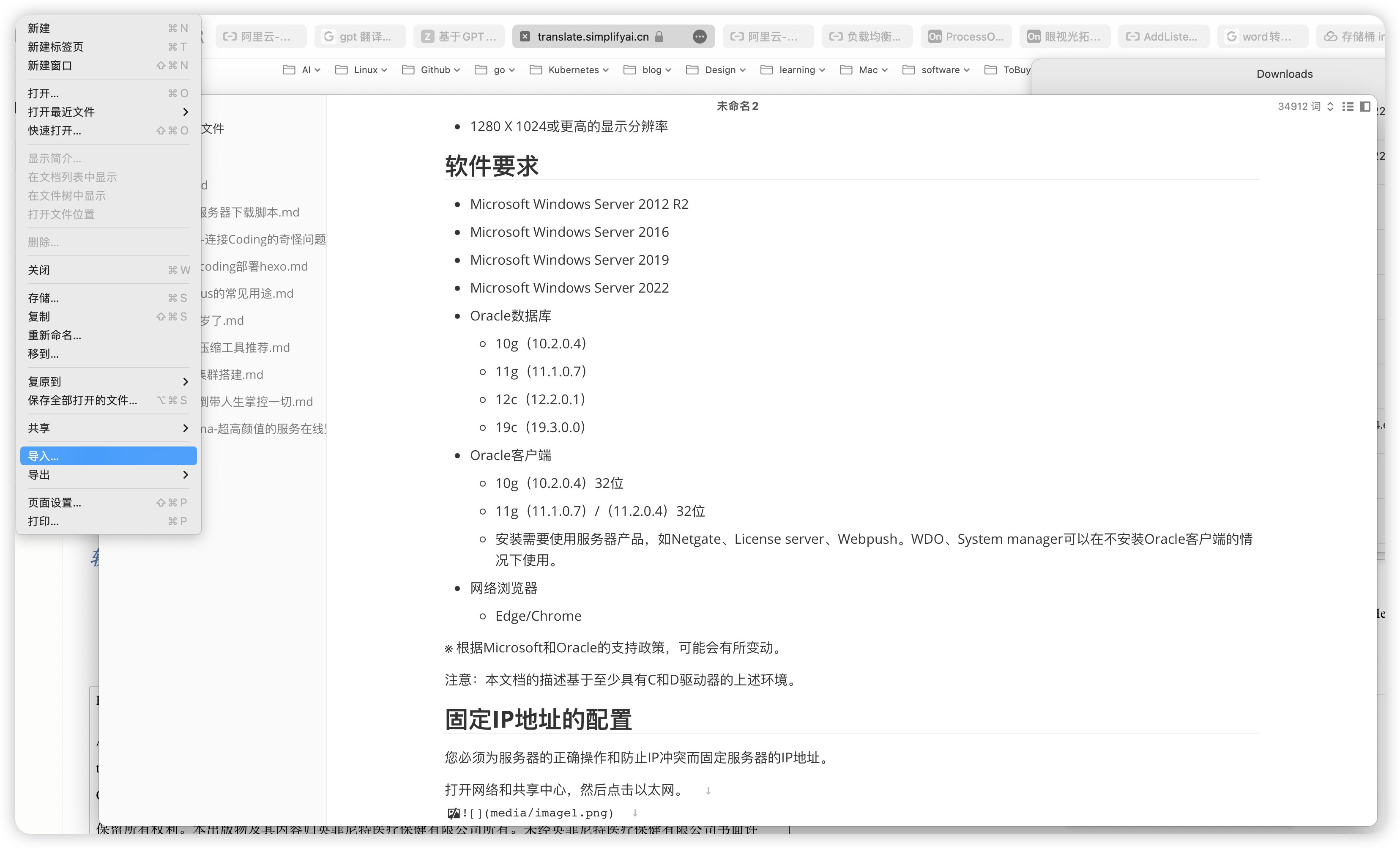Screen dimensions: 1400x849
Task: Open the word count stepper arrows
Action: pos(1330,106)
